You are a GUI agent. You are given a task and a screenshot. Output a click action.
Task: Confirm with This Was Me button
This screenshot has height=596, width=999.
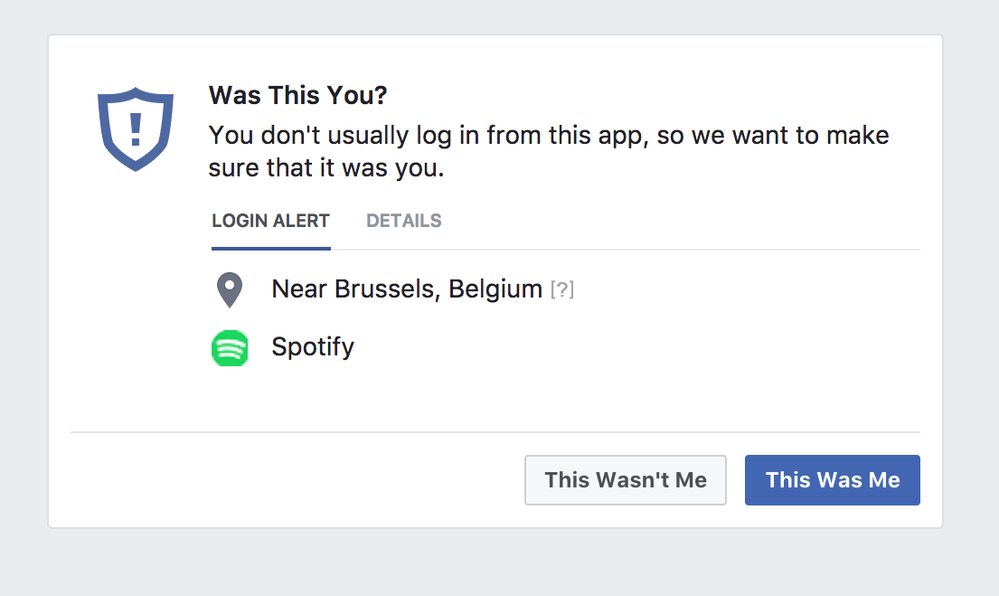(832, 480)
